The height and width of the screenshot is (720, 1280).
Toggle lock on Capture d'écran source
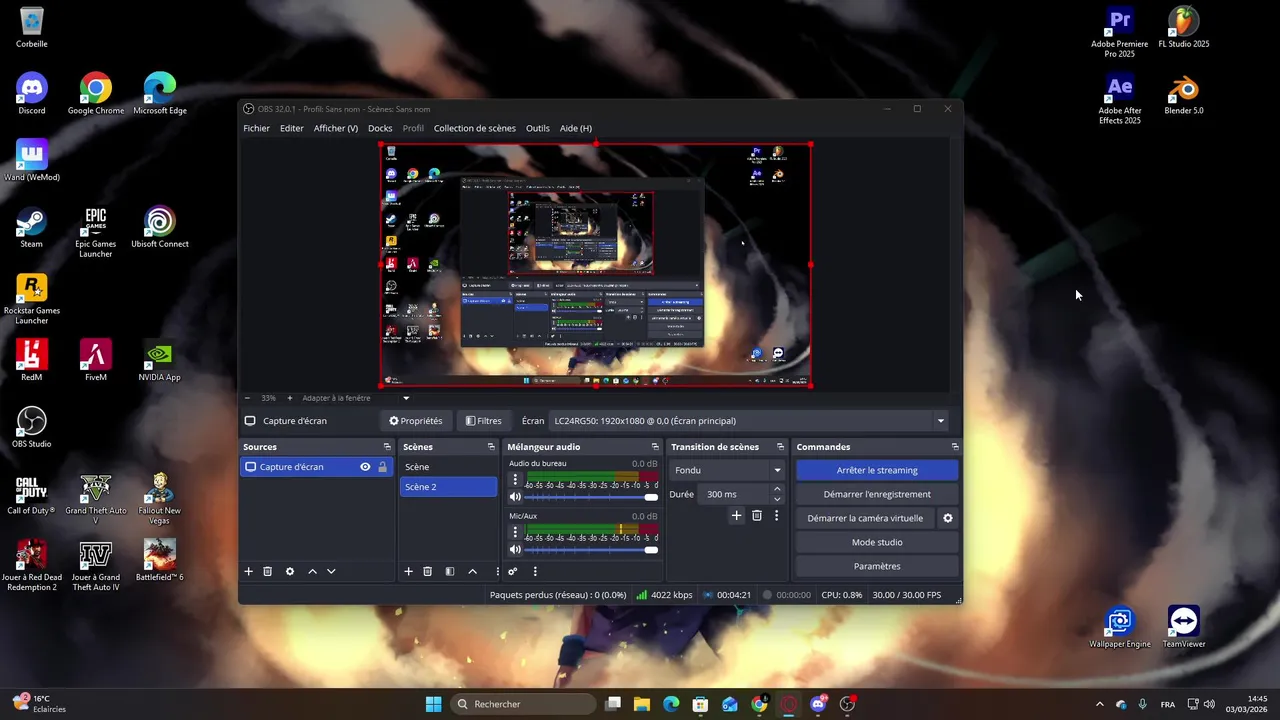(x=382, y=467)
